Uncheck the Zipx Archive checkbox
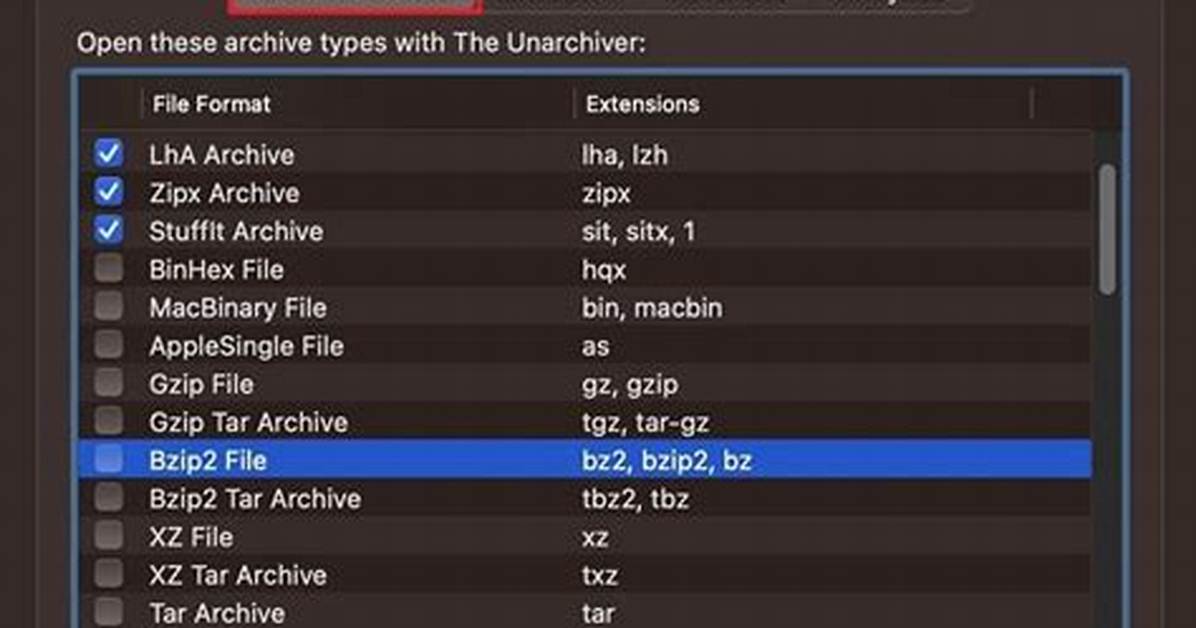Image resolution: width=1196 pixels, height=628 pixels. (108, 192)
